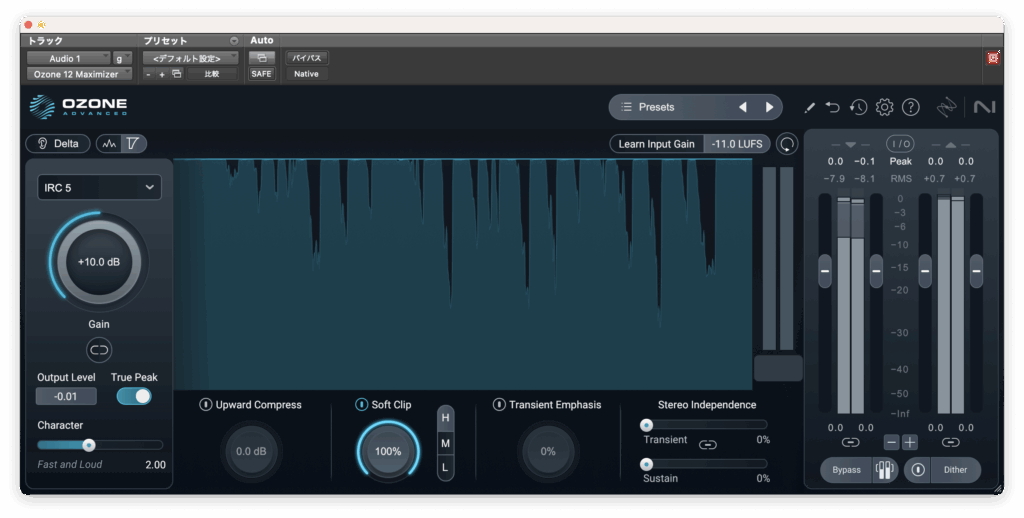
Task: Click the pencil edit icon beside Presets
Action: pos(809,107)
